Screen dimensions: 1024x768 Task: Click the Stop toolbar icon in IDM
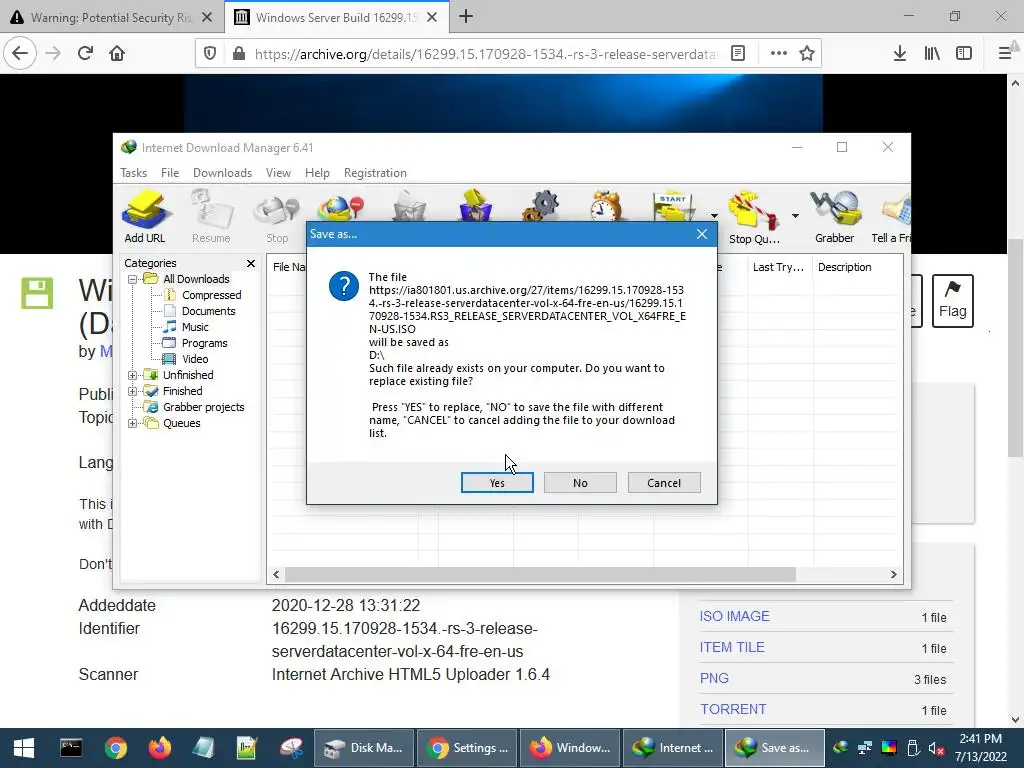tap(277, 217)
